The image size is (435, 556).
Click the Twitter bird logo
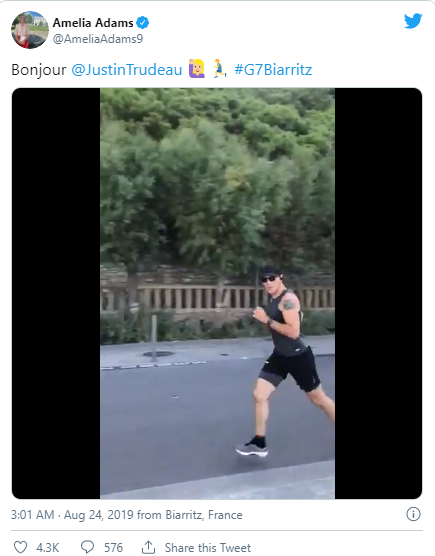pos(413,21)
